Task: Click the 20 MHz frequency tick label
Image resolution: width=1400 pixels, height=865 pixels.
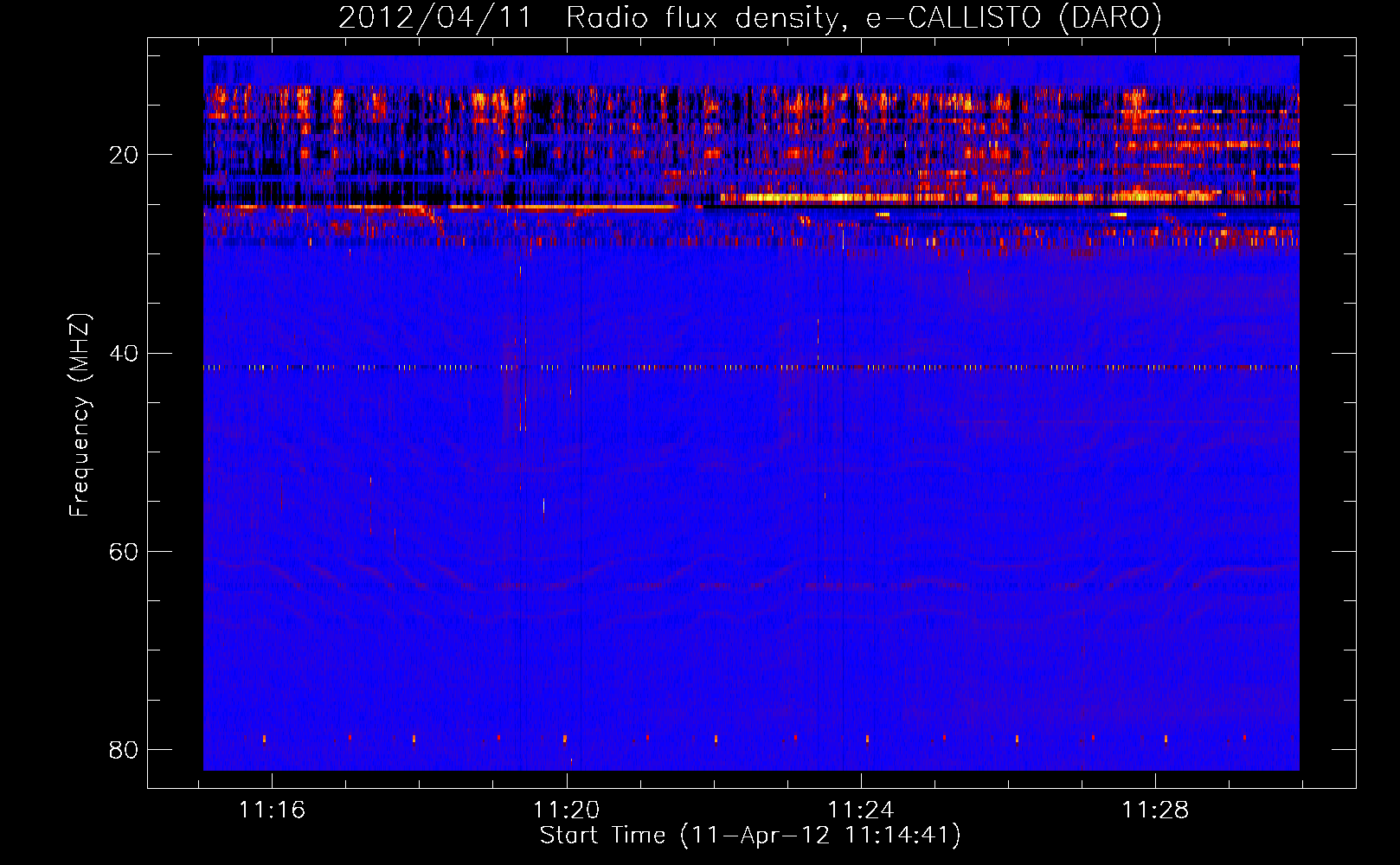Action: pos(124,155)
